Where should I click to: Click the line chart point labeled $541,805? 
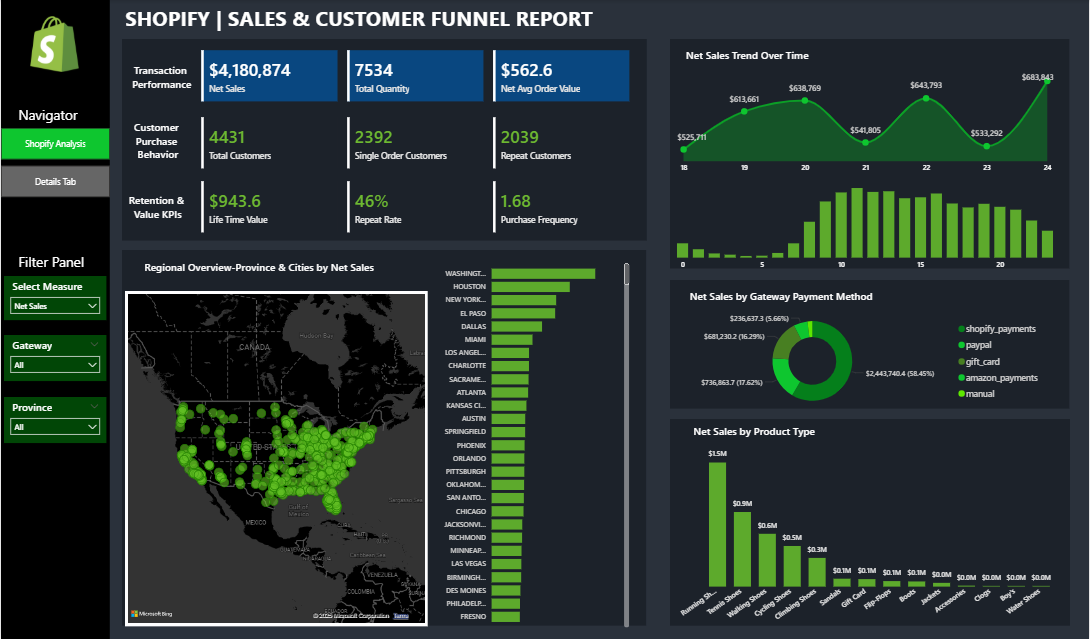(x=865, y=143)
